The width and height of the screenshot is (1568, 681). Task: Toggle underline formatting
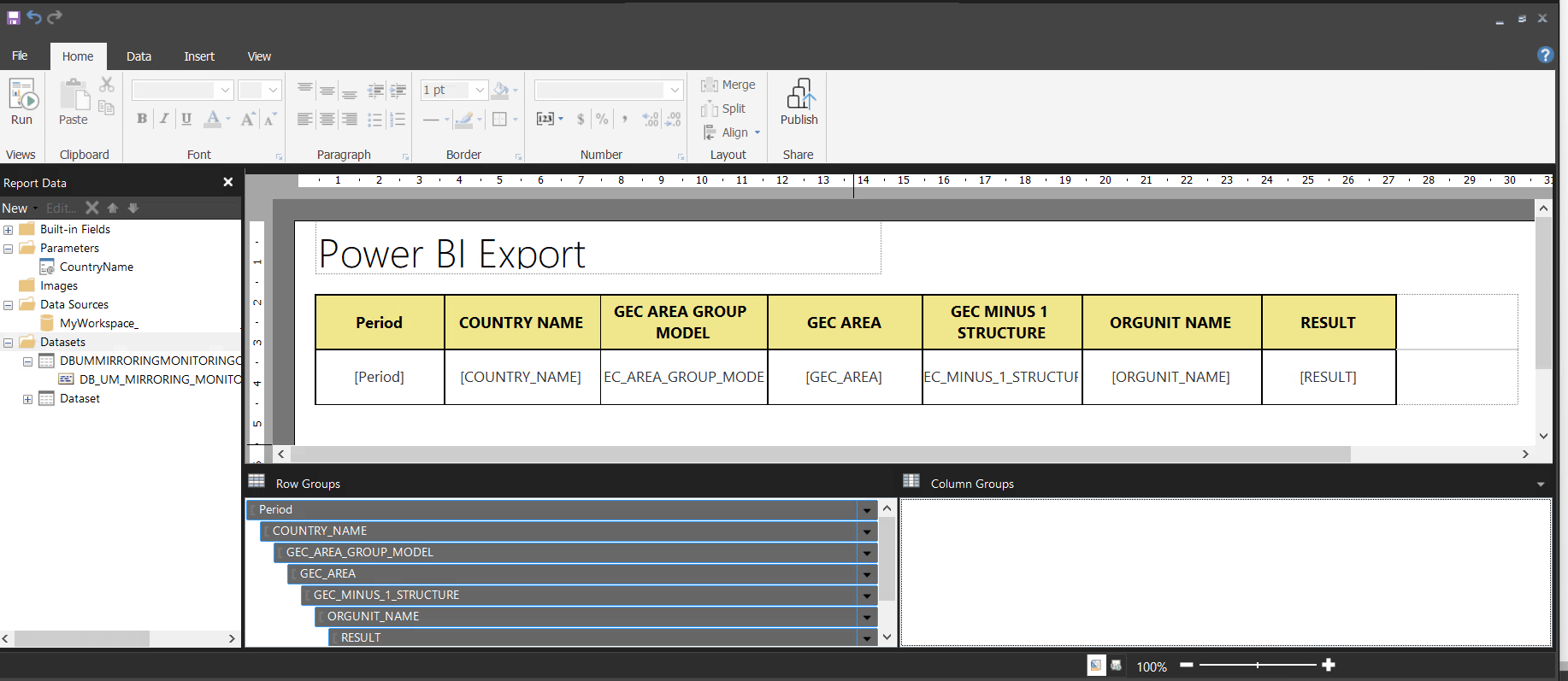pyautogui.click(x=186, y=119)
